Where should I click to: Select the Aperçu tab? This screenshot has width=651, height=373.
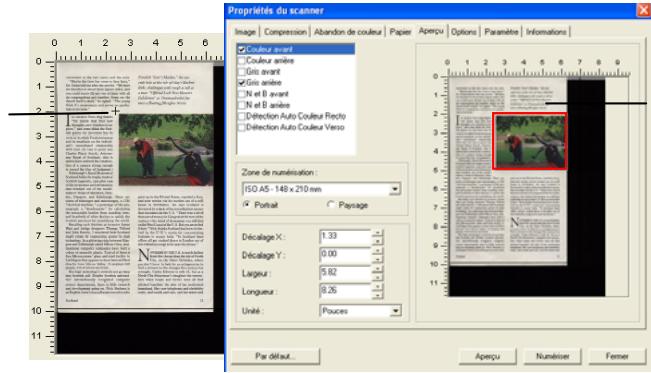pos(431,31)
